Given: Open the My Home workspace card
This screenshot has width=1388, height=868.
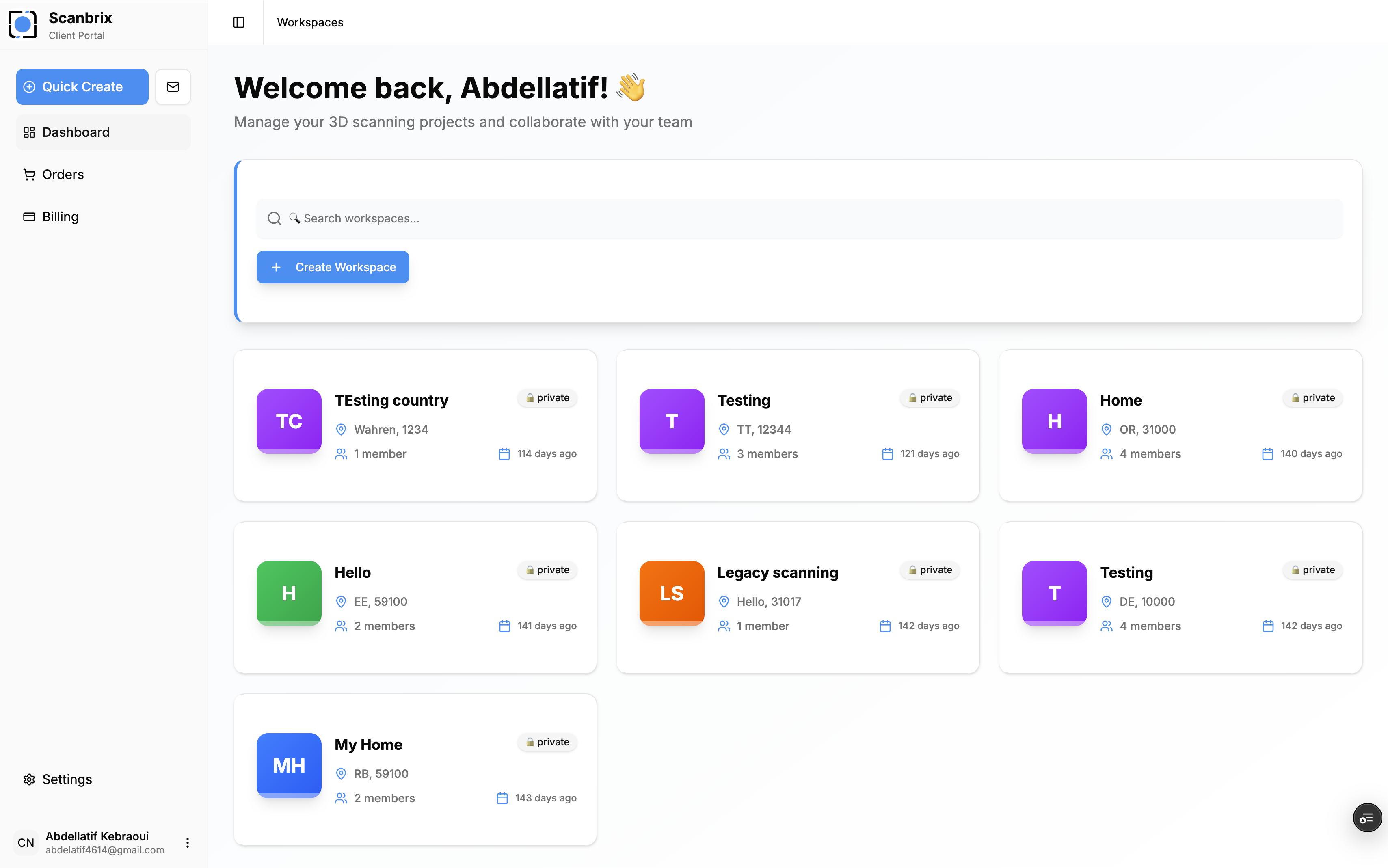Looking at the screenshot, I should coord(415,769).
